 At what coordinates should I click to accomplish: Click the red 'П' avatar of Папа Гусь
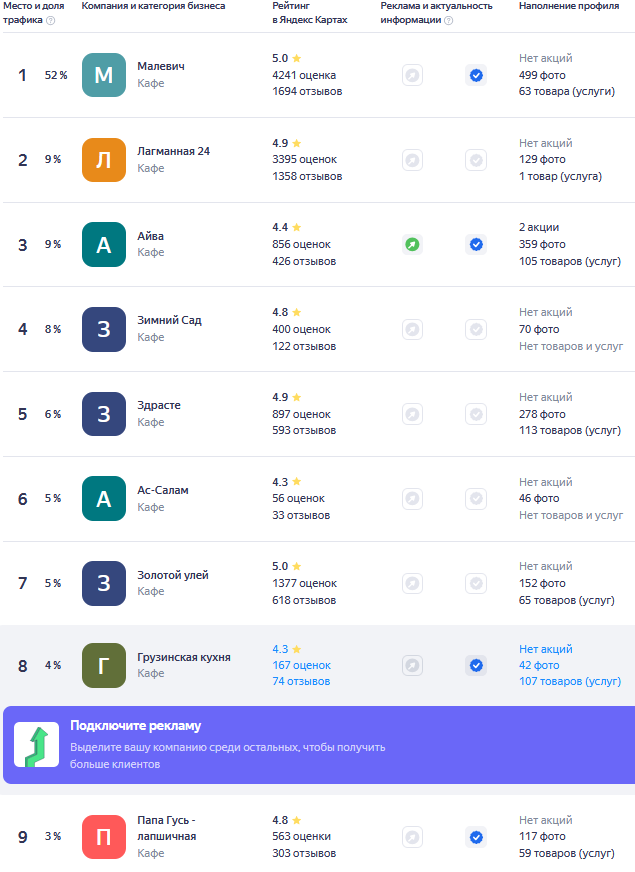[x=104, y=837]
